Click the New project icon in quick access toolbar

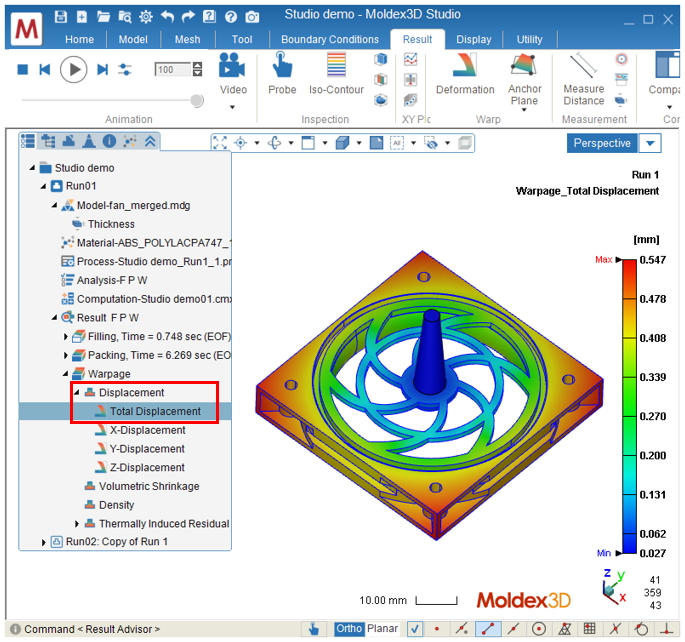[82, 17]
